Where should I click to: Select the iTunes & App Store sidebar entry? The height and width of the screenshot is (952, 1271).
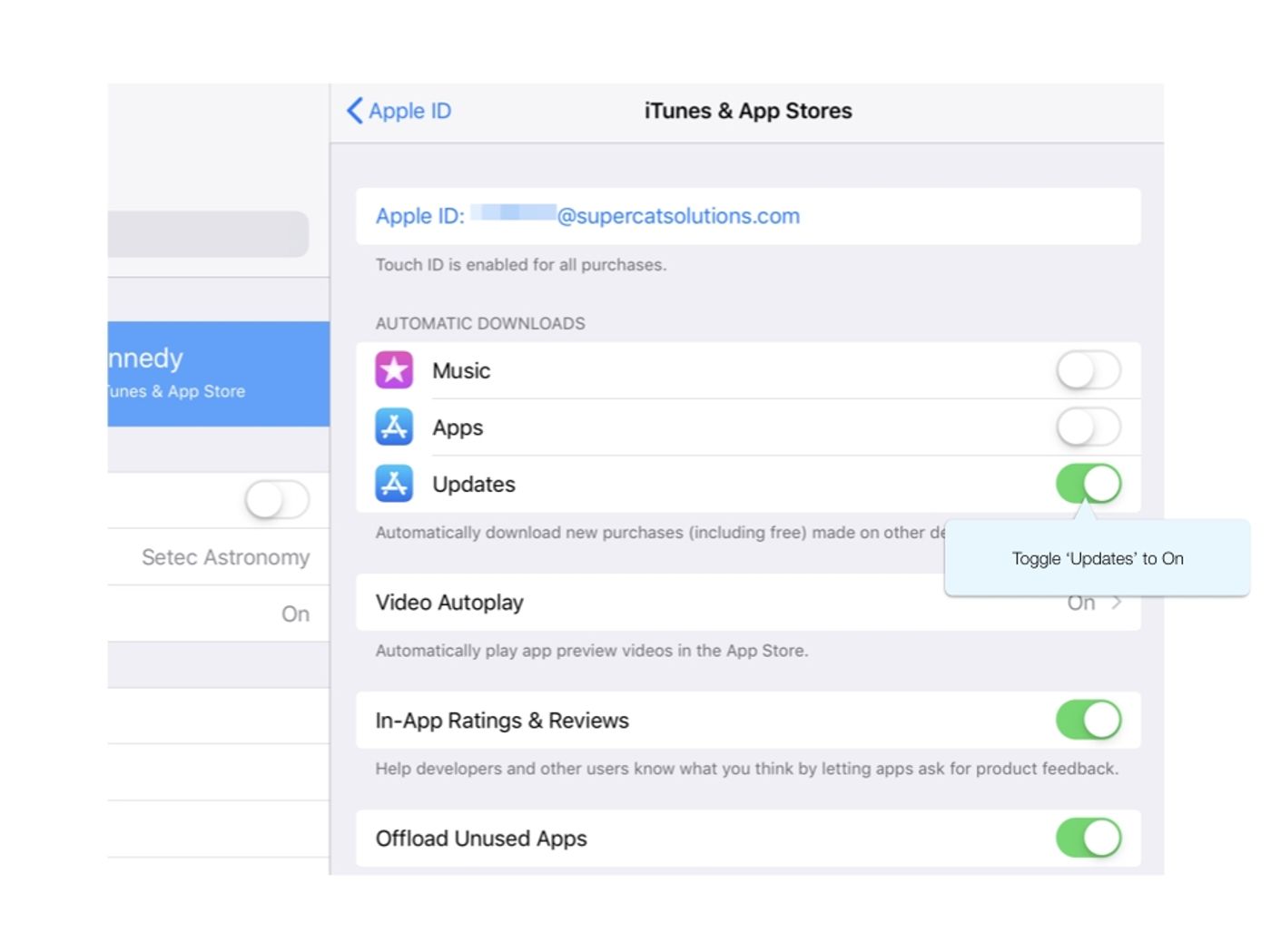coord(218,374)
